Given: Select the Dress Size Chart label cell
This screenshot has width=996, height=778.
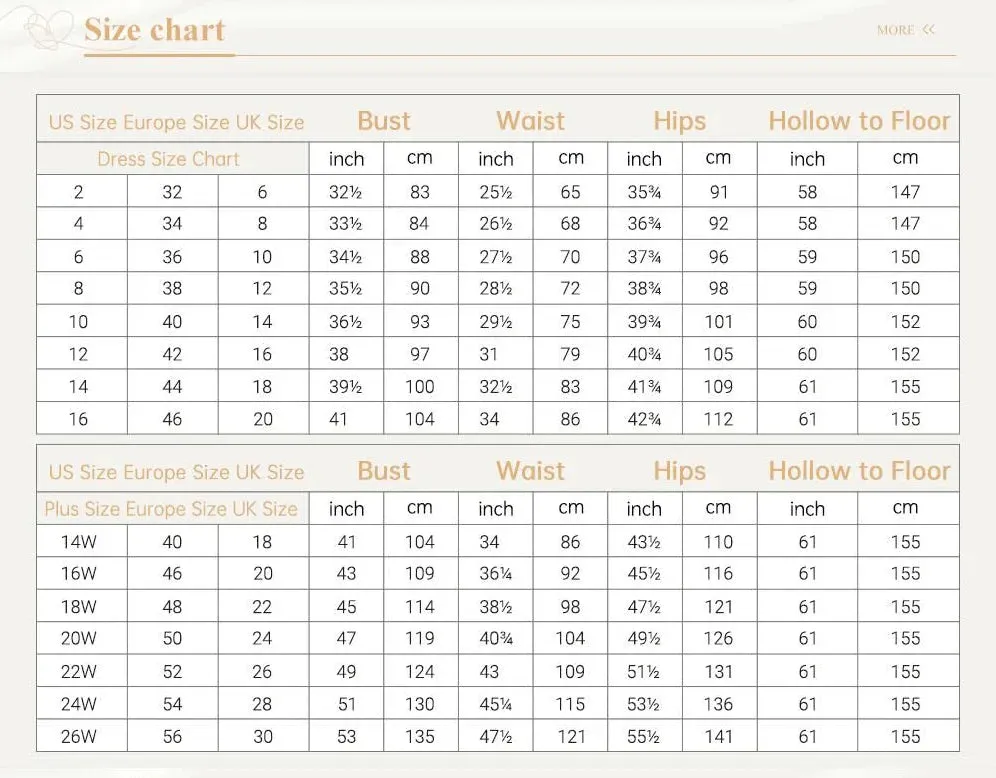Looking at the screenshot, I should [168, 159].
